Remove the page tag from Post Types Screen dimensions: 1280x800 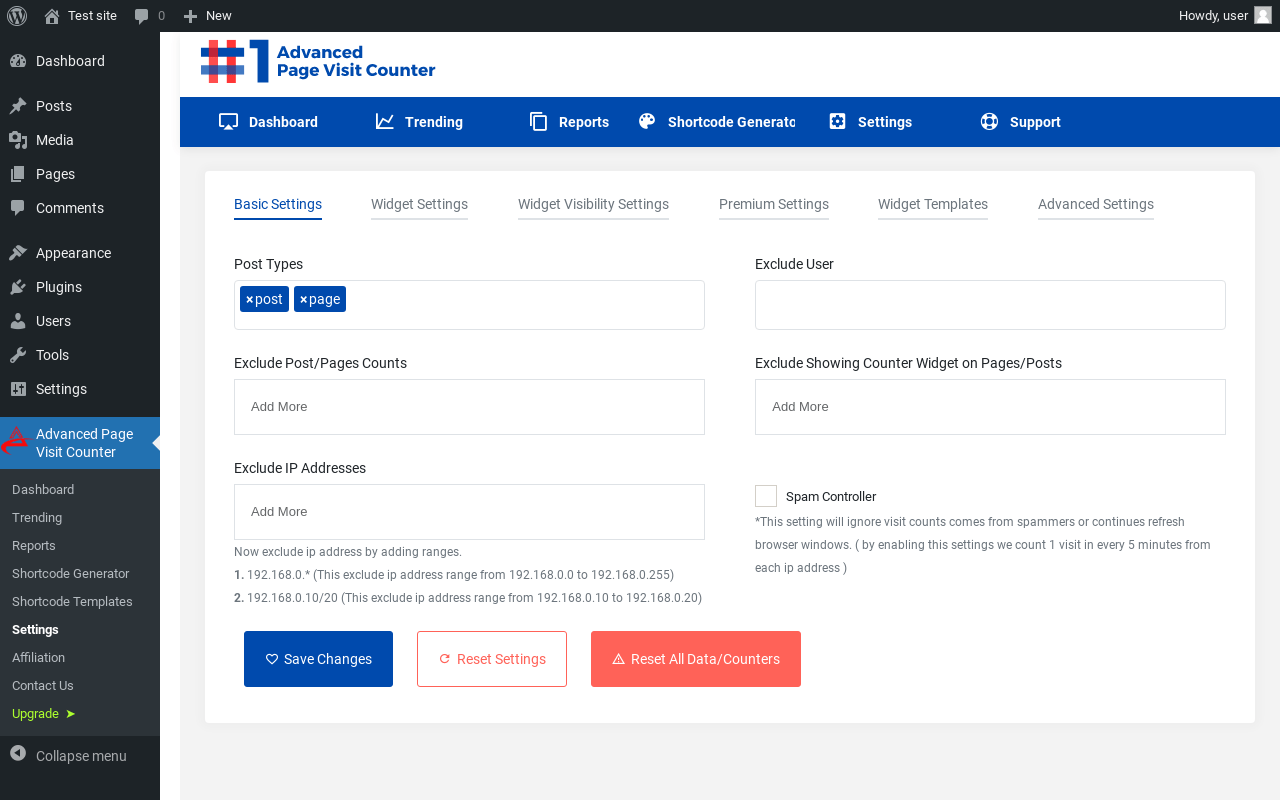[303, 299]
